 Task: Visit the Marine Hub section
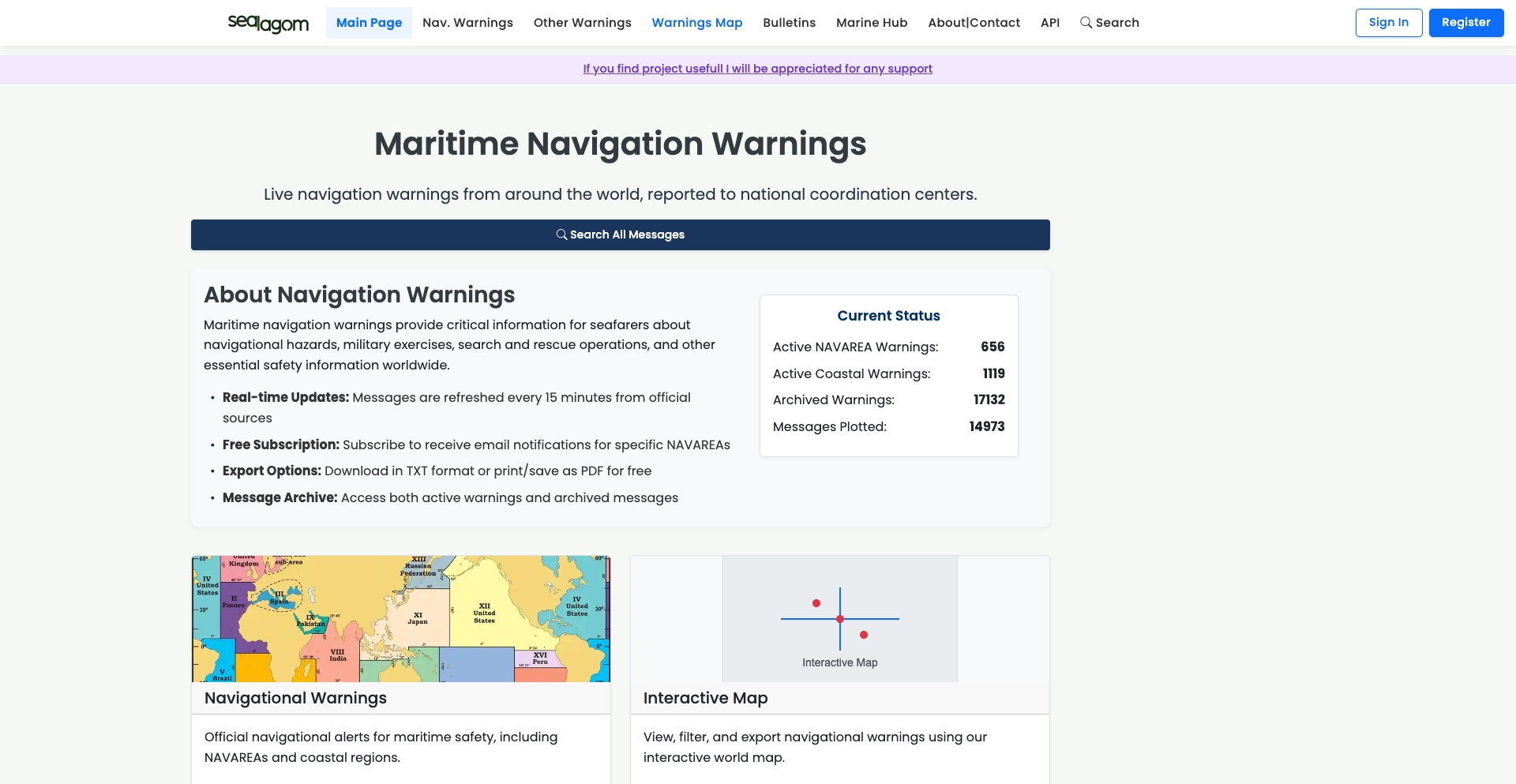871,23
